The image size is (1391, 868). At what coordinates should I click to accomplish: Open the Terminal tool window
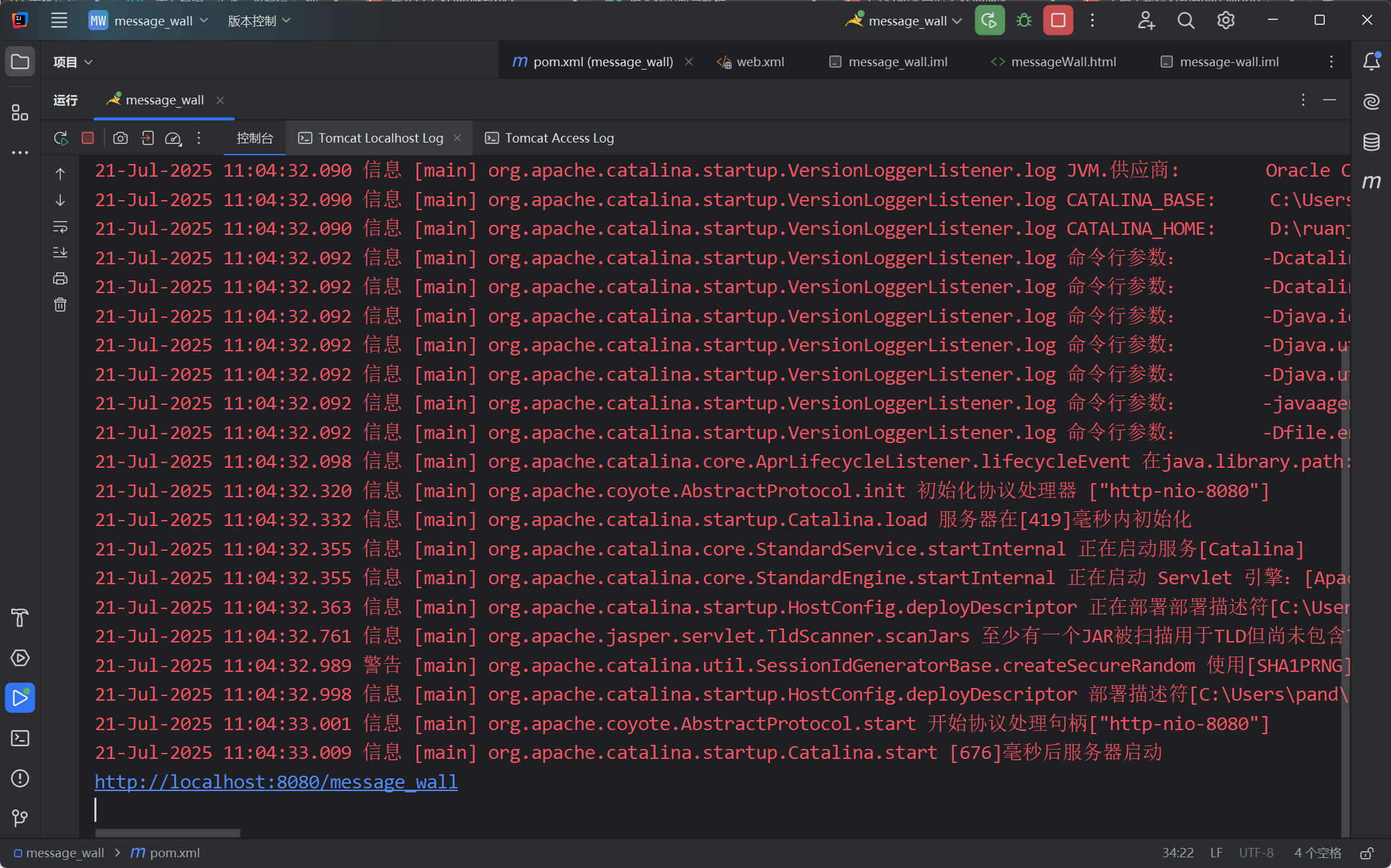[20, 738]
